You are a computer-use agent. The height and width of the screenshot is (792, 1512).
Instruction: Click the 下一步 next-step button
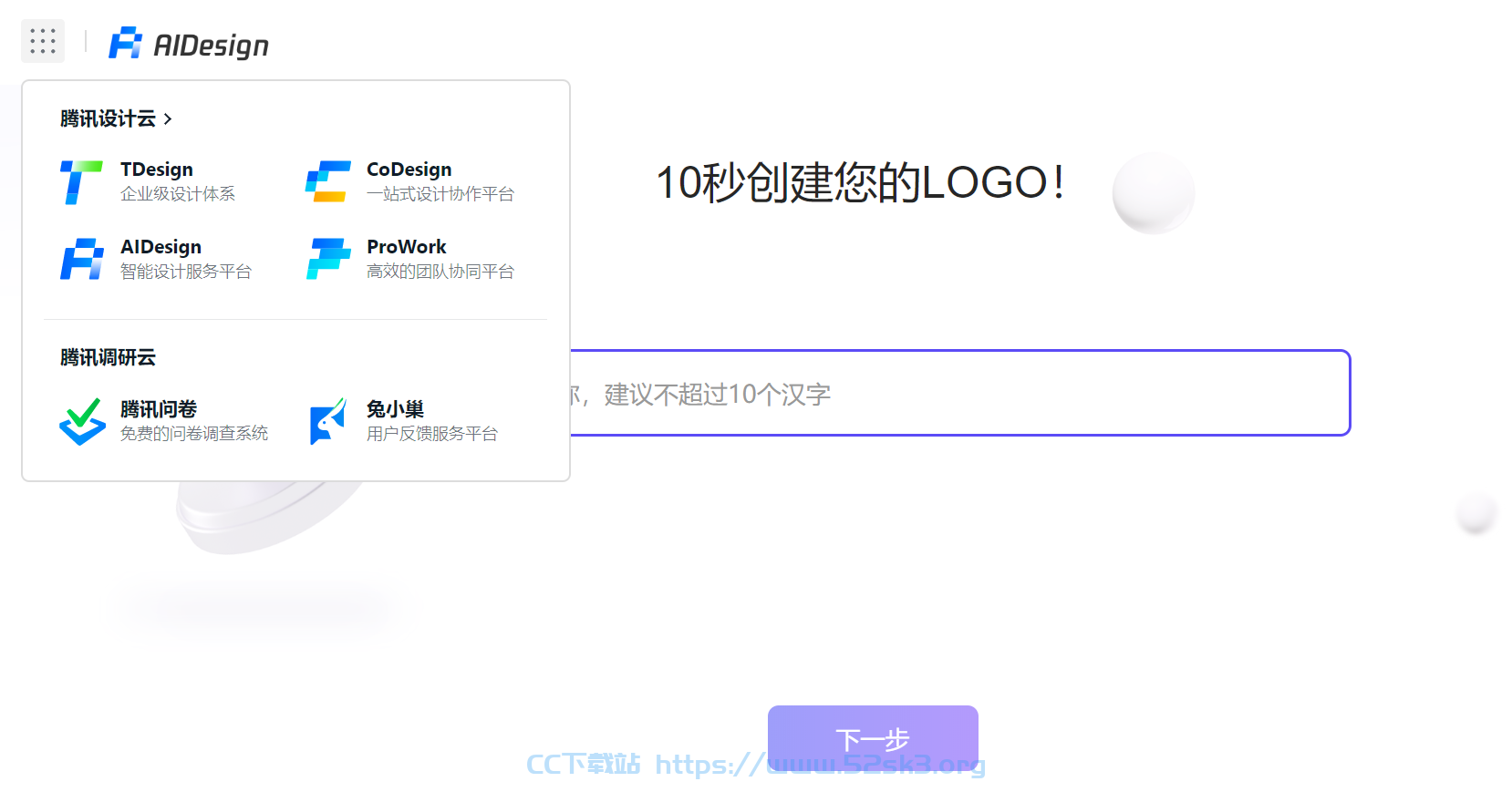coord(873,738)
